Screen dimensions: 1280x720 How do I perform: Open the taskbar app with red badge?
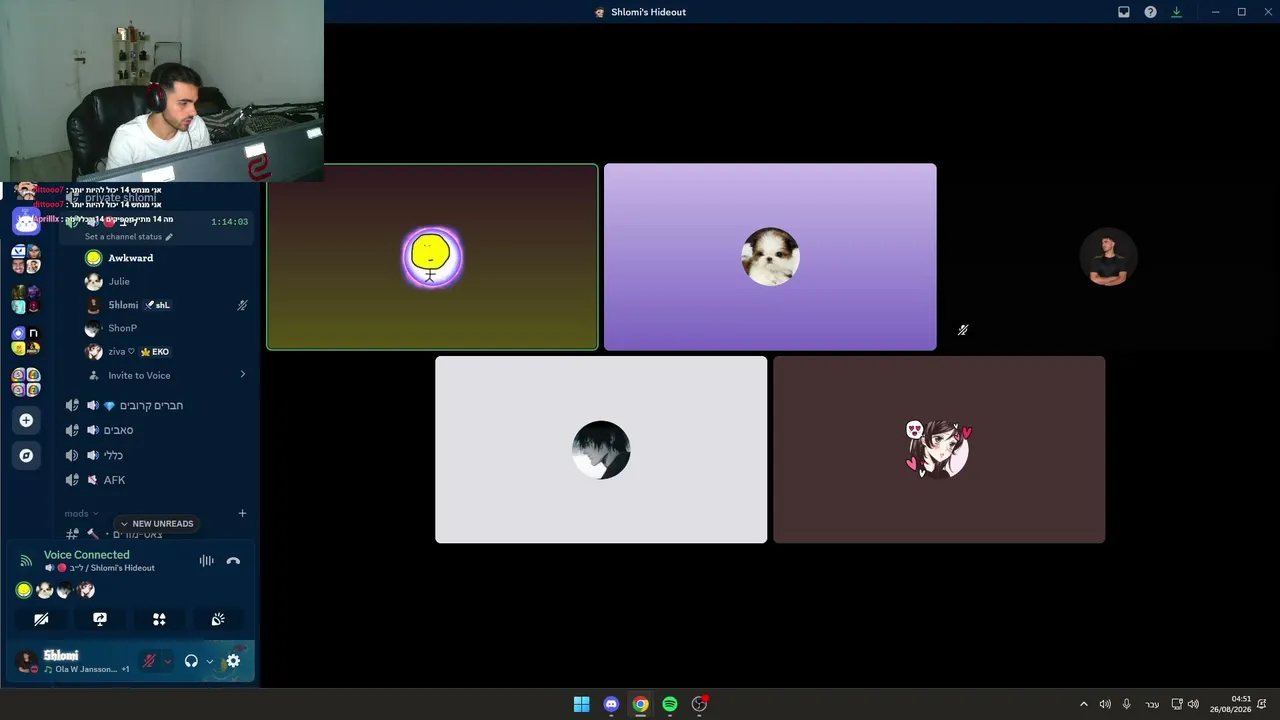[699, 704]
